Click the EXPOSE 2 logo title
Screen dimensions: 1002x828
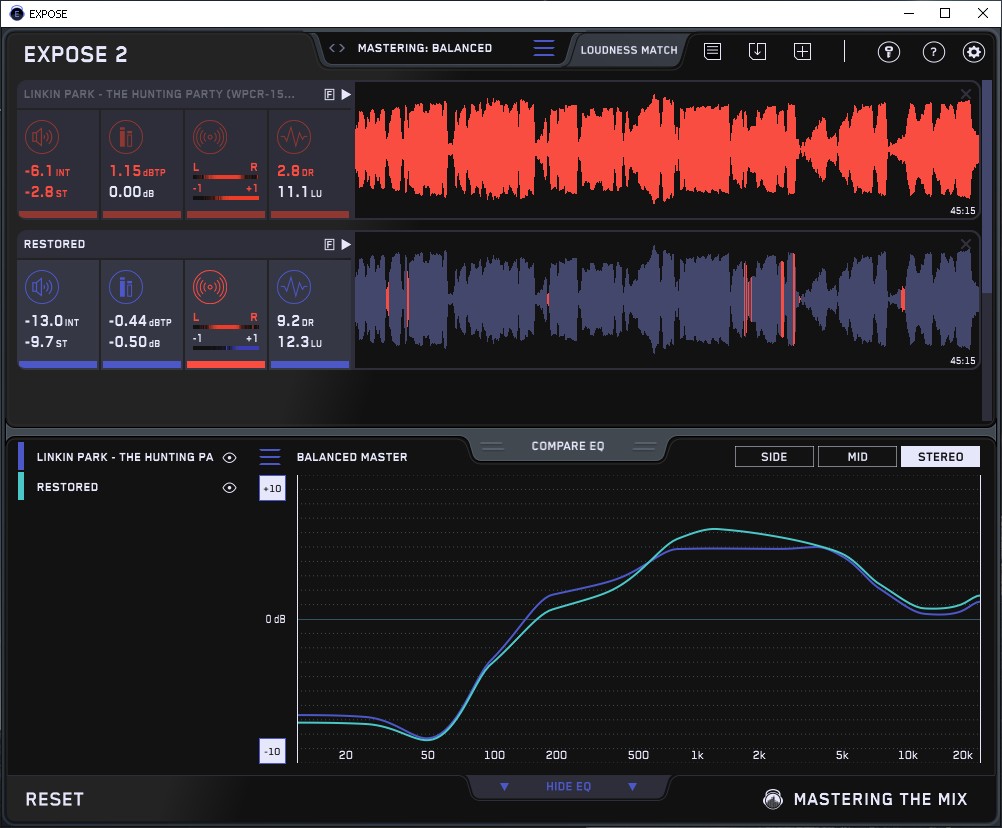(x=75, y=54)
